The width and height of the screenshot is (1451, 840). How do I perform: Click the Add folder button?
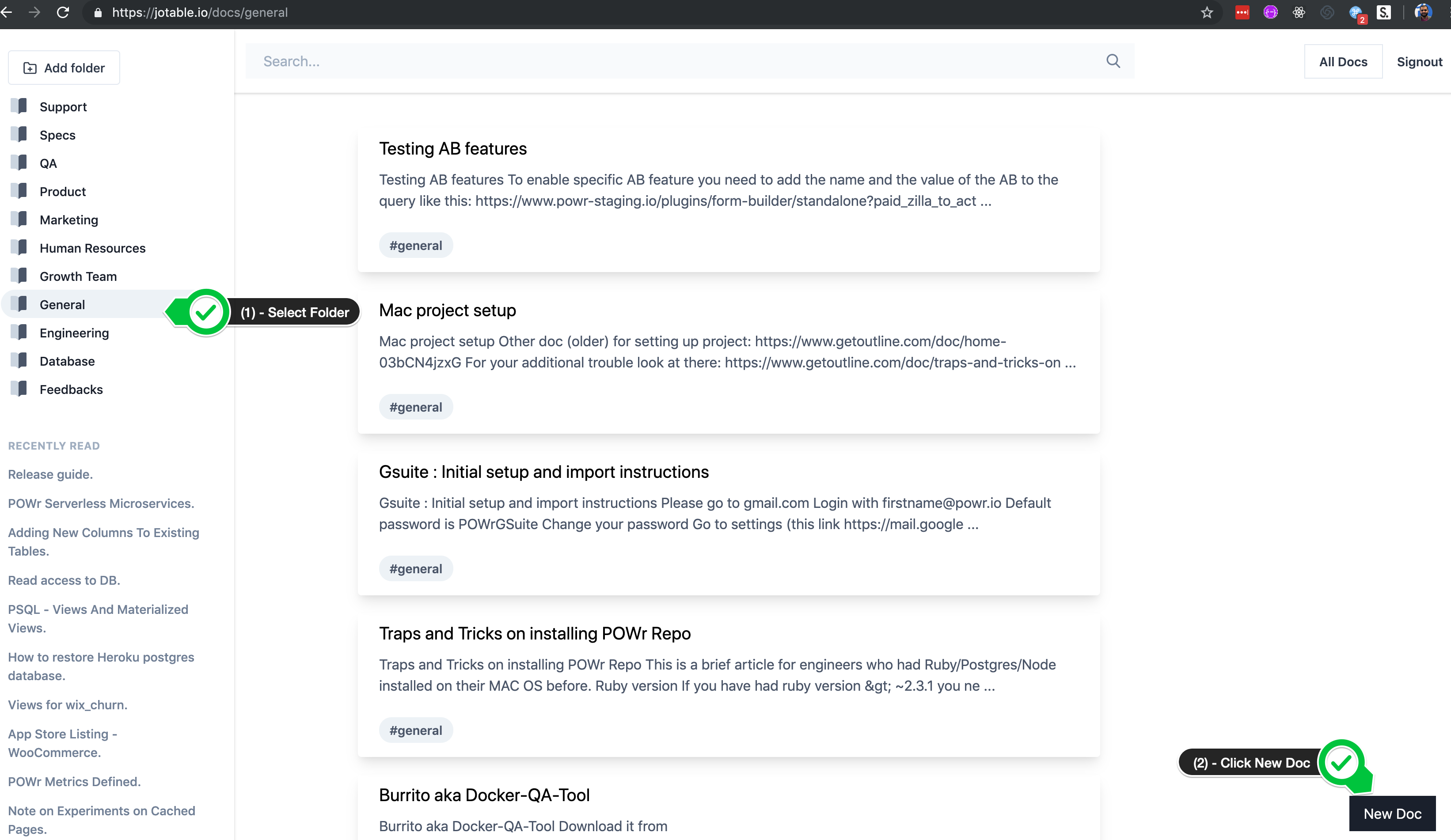(x=64, y=68)
